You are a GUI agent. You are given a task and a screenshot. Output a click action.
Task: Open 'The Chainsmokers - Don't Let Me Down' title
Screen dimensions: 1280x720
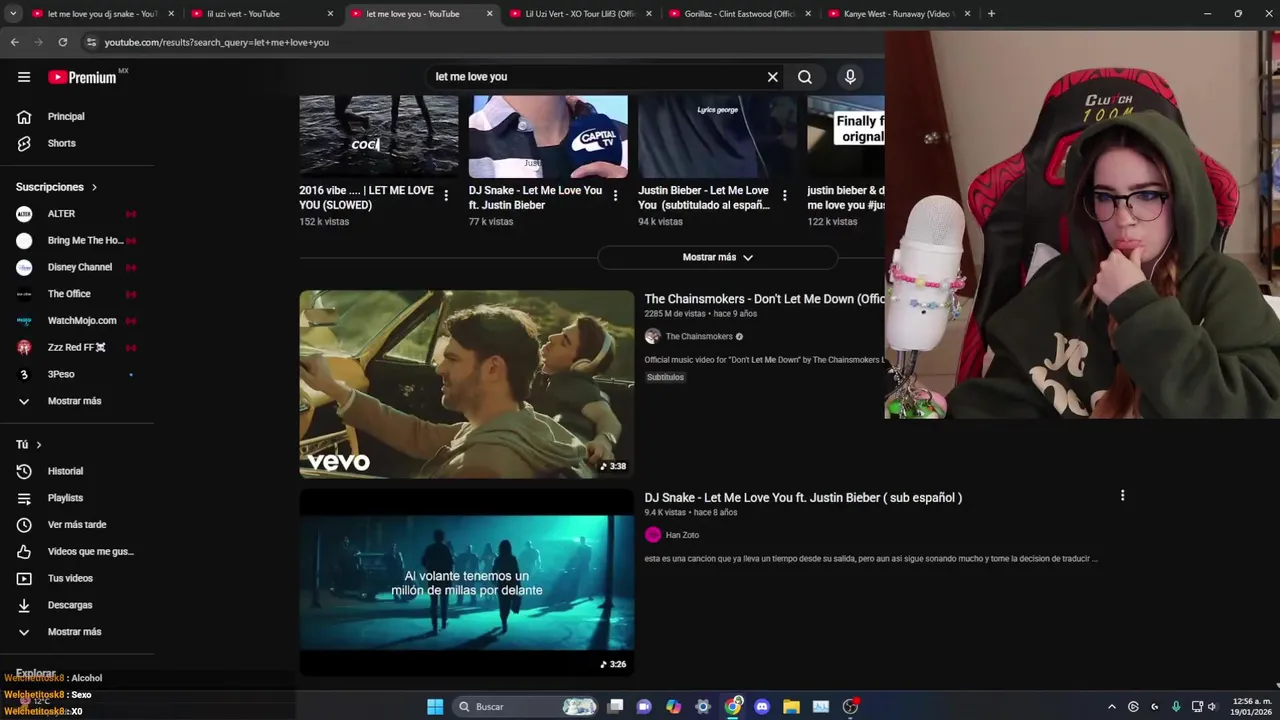(x=764, y=299)
